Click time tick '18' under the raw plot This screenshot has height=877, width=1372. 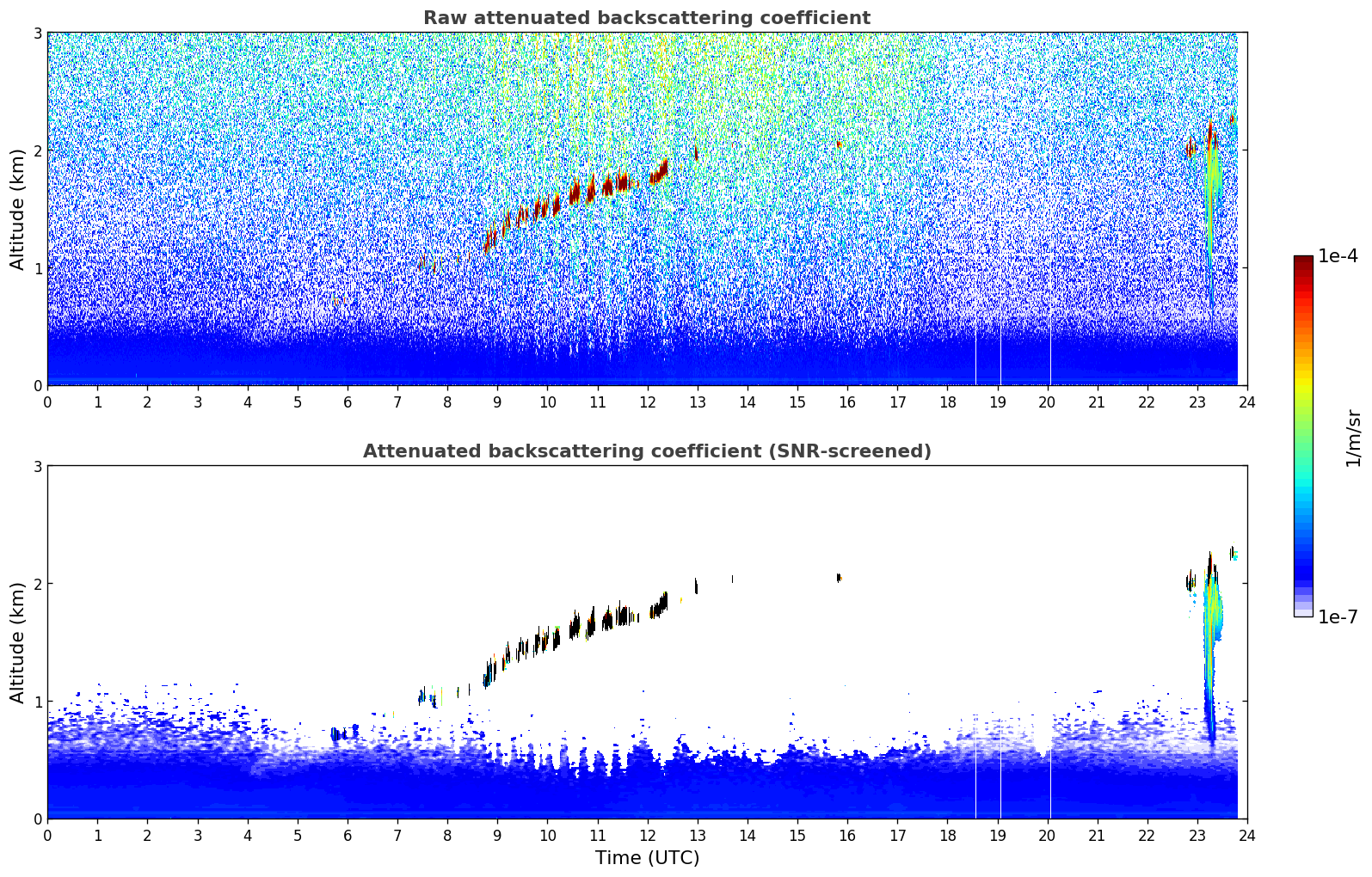click(947, 402)
